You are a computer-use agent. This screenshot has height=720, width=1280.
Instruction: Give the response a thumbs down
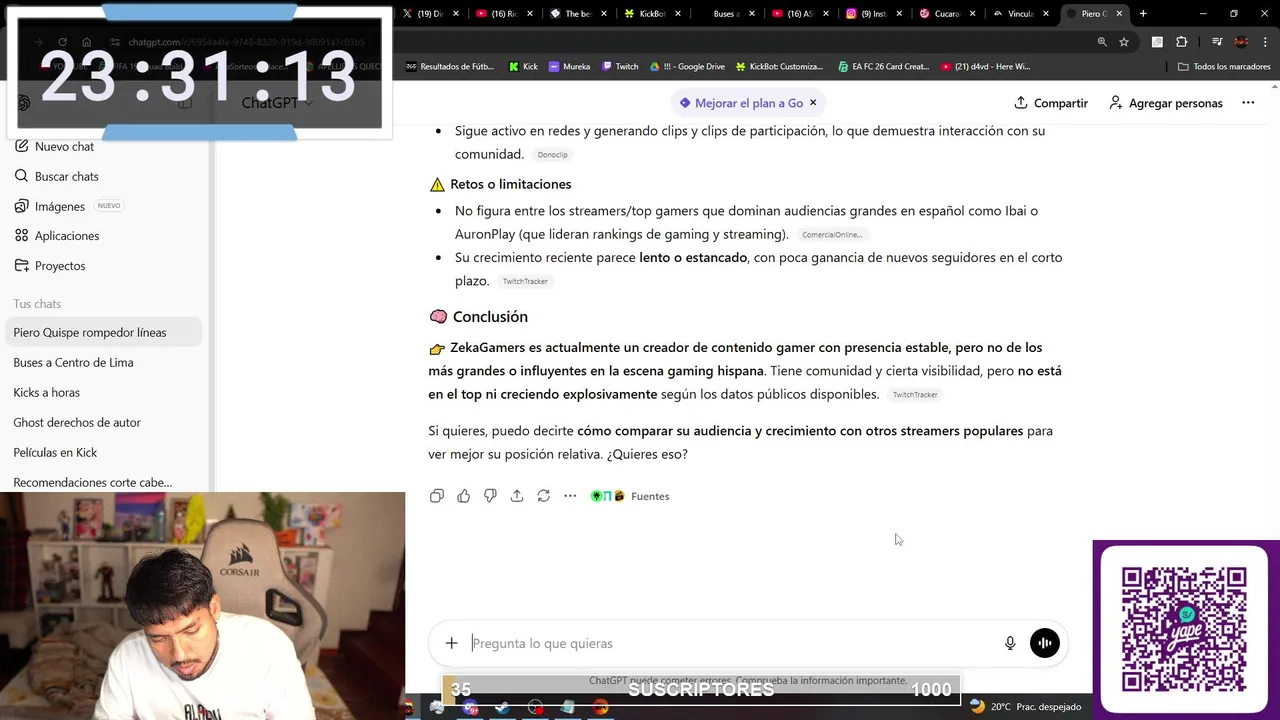490,496
